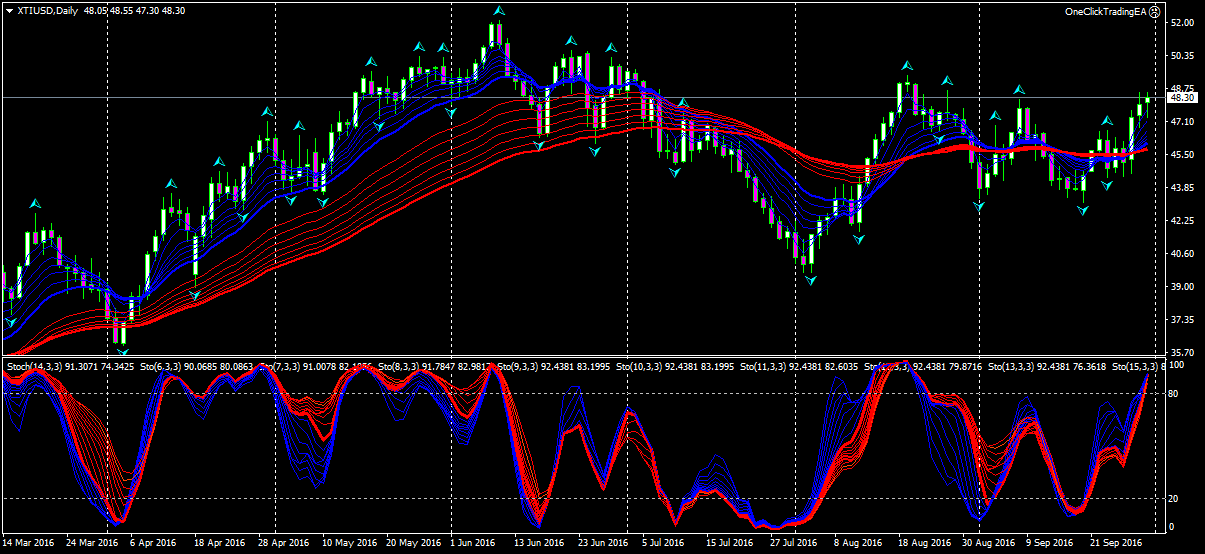Click the 10 May 2016 date label

click(350, 543)
